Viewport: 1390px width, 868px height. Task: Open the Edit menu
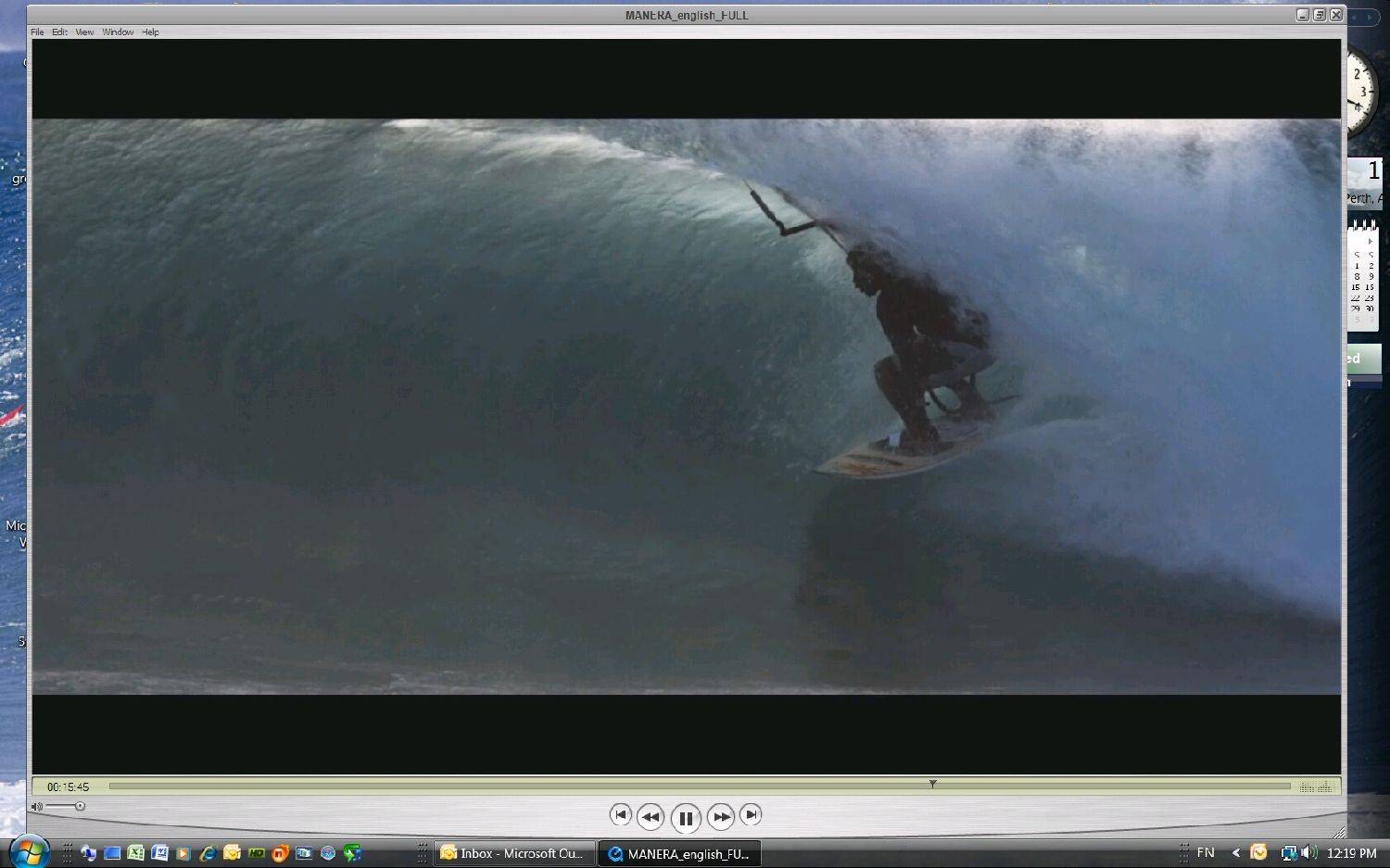(x=59, y=32)
